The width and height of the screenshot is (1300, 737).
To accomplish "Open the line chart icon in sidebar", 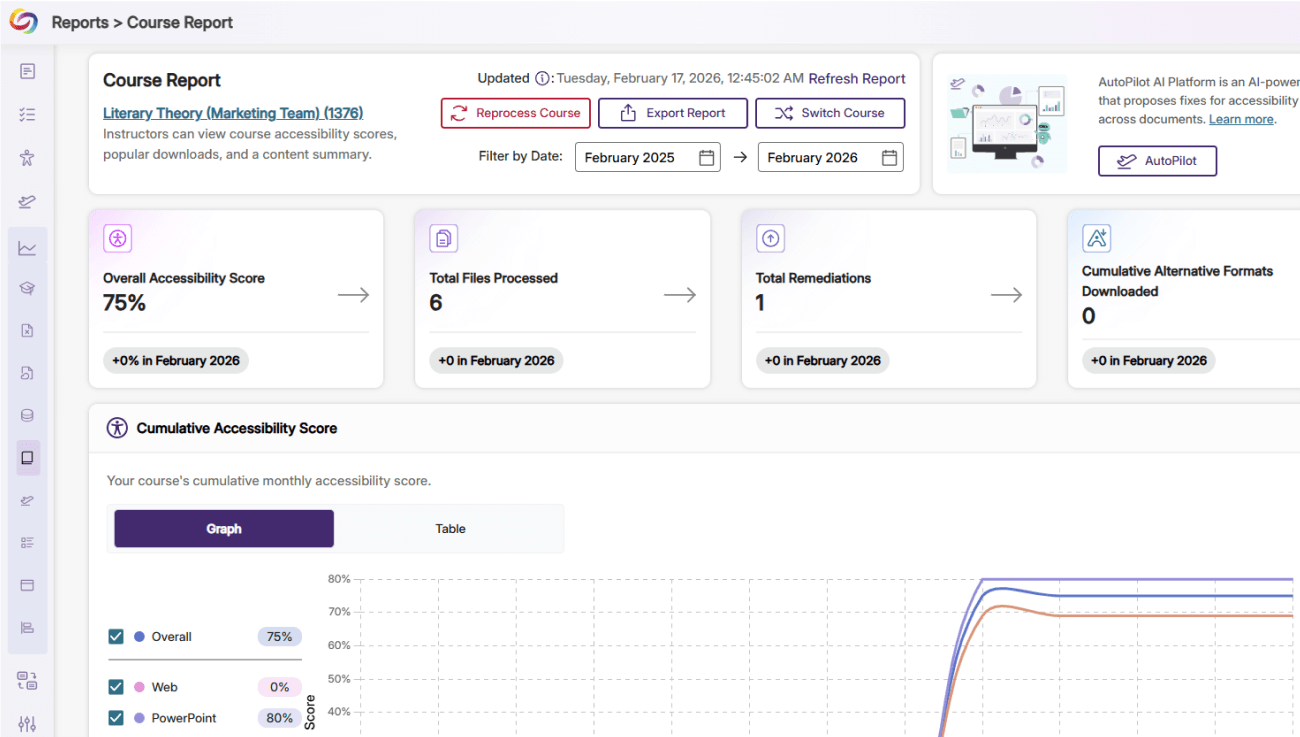I will (27, 248).
